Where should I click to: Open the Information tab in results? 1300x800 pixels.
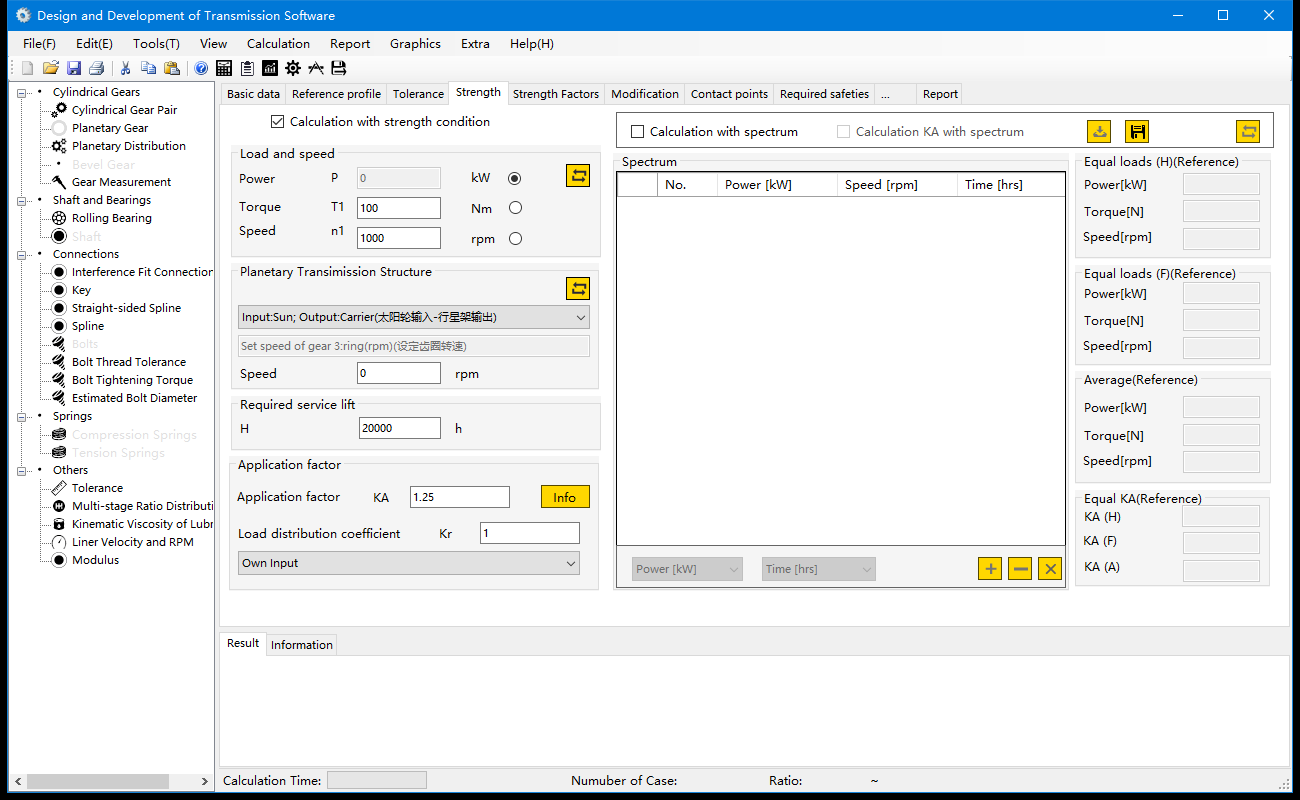(x=302, y=645)
